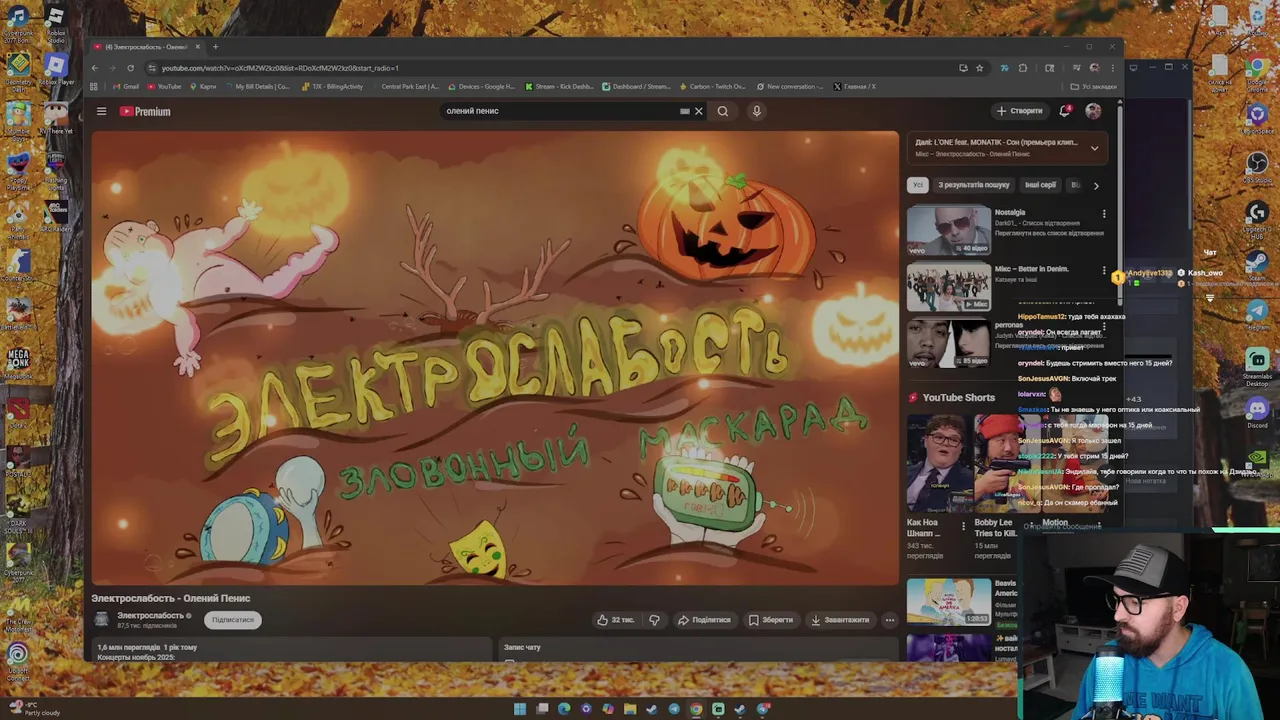Viewport: 1280px width, 720px height.
Task: Click the Створити (Create) button
Action: [x=1020, y=111]
